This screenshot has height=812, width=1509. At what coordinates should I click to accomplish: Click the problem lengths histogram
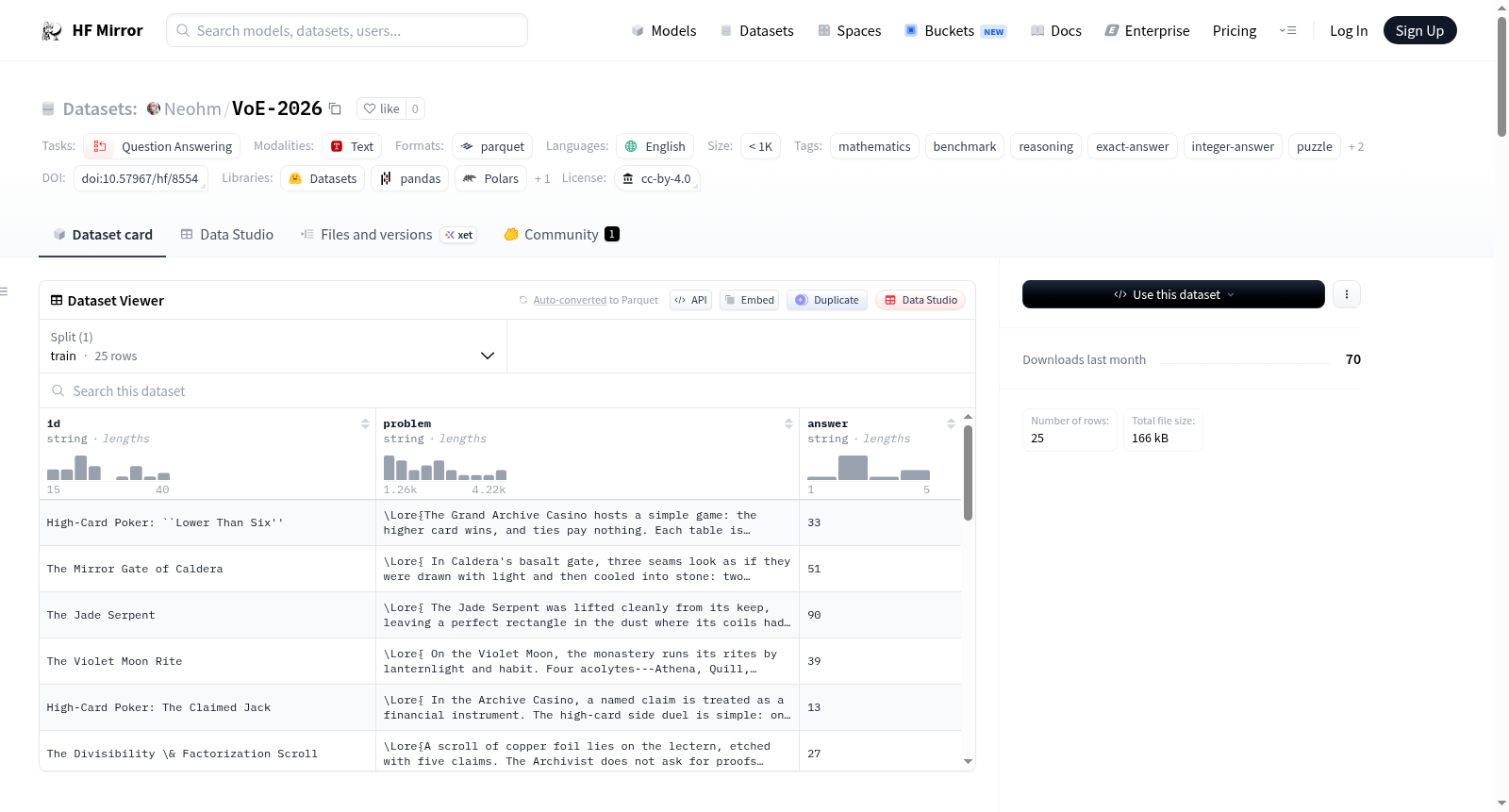click(445, 468)
